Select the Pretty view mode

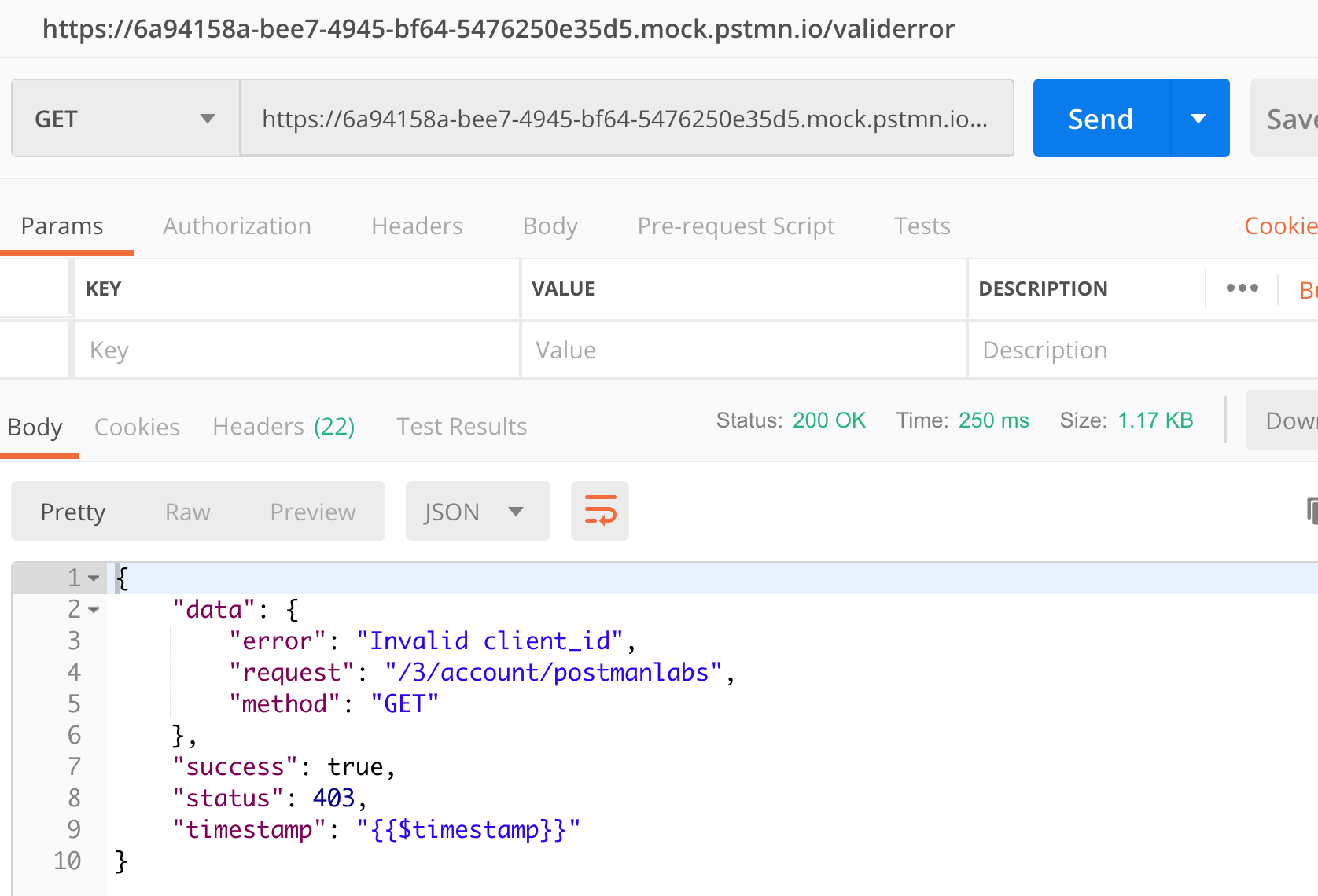click(72, 512)
